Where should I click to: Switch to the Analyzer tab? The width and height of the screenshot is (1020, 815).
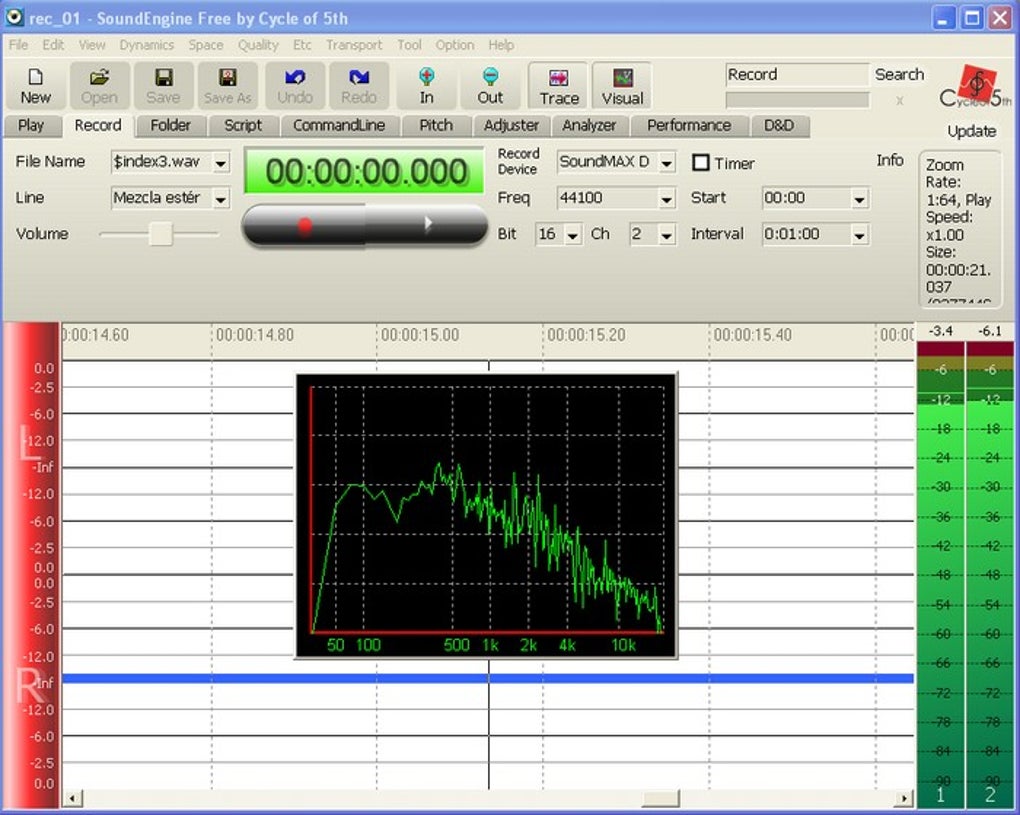coord(589,125)
